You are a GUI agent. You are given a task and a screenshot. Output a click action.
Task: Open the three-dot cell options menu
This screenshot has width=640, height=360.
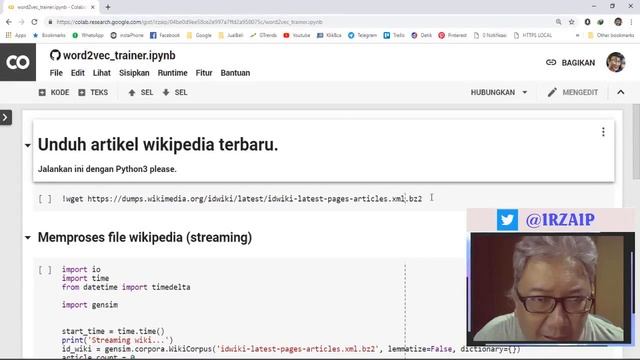(x=603, y=132)
